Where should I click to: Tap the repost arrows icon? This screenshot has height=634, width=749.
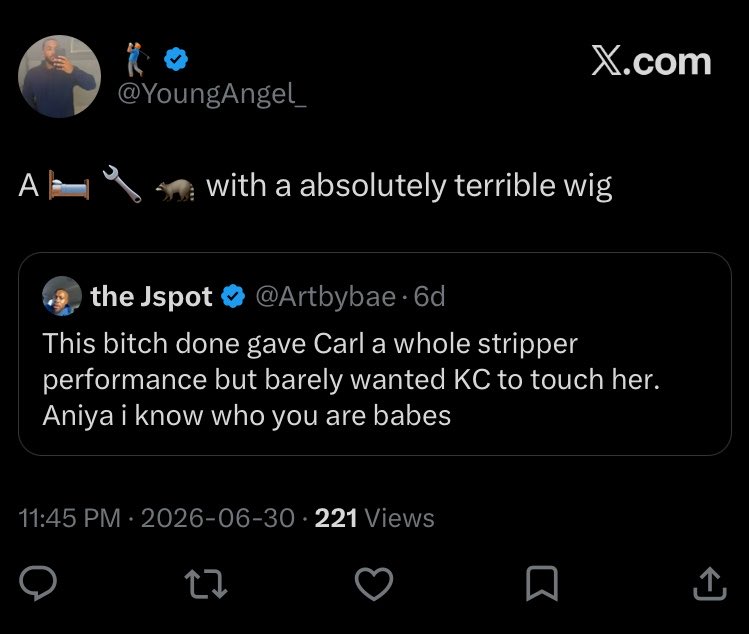pyautogui.click(x=206, y=583)
